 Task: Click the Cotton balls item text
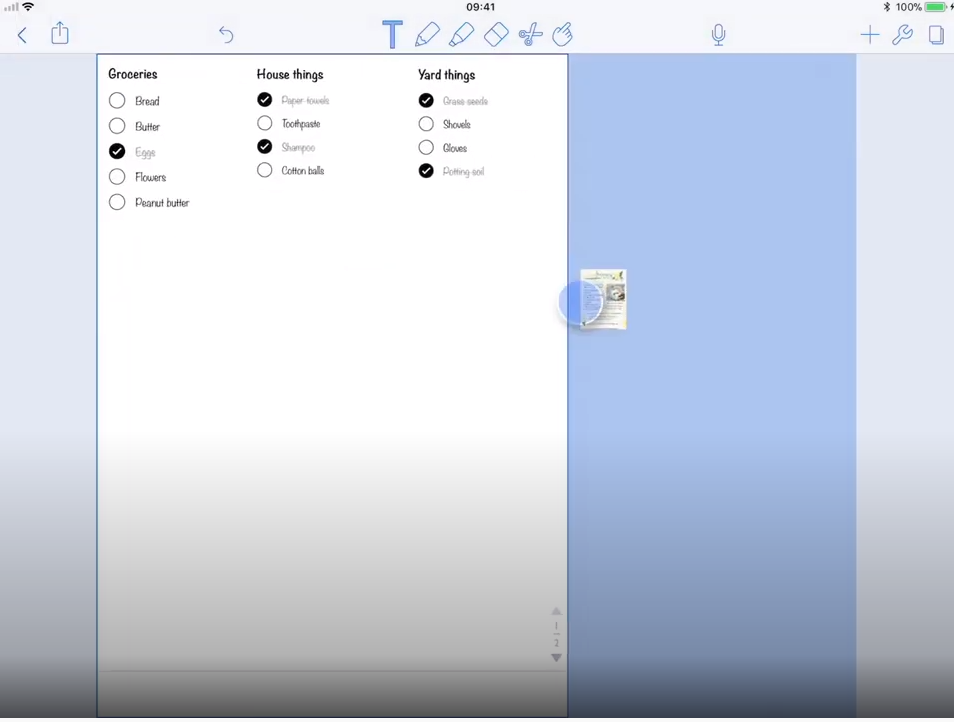(x=302, y=170)
